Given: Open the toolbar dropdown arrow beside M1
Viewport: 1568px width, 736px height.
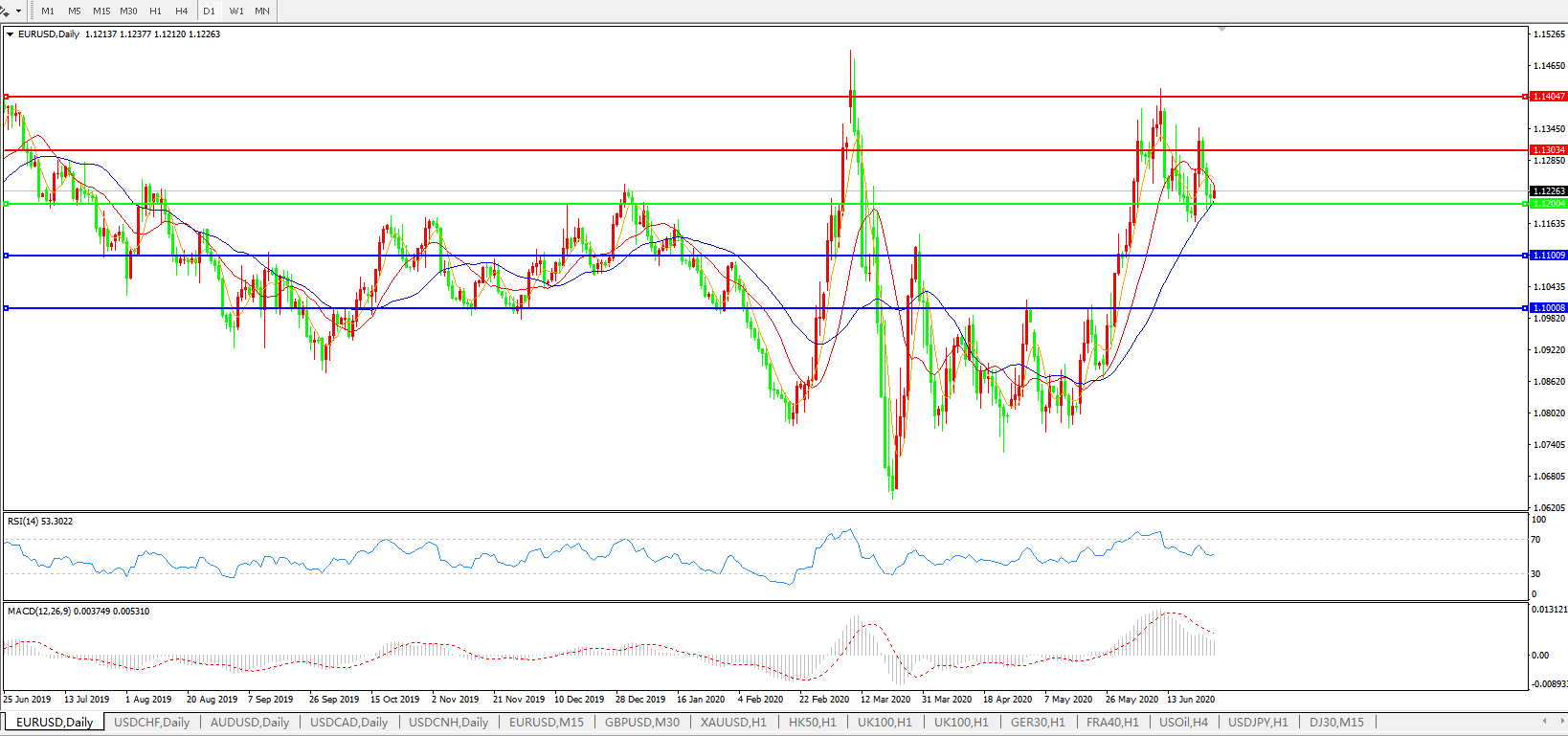Looking at the screenshot, I should tap(18, 11).
